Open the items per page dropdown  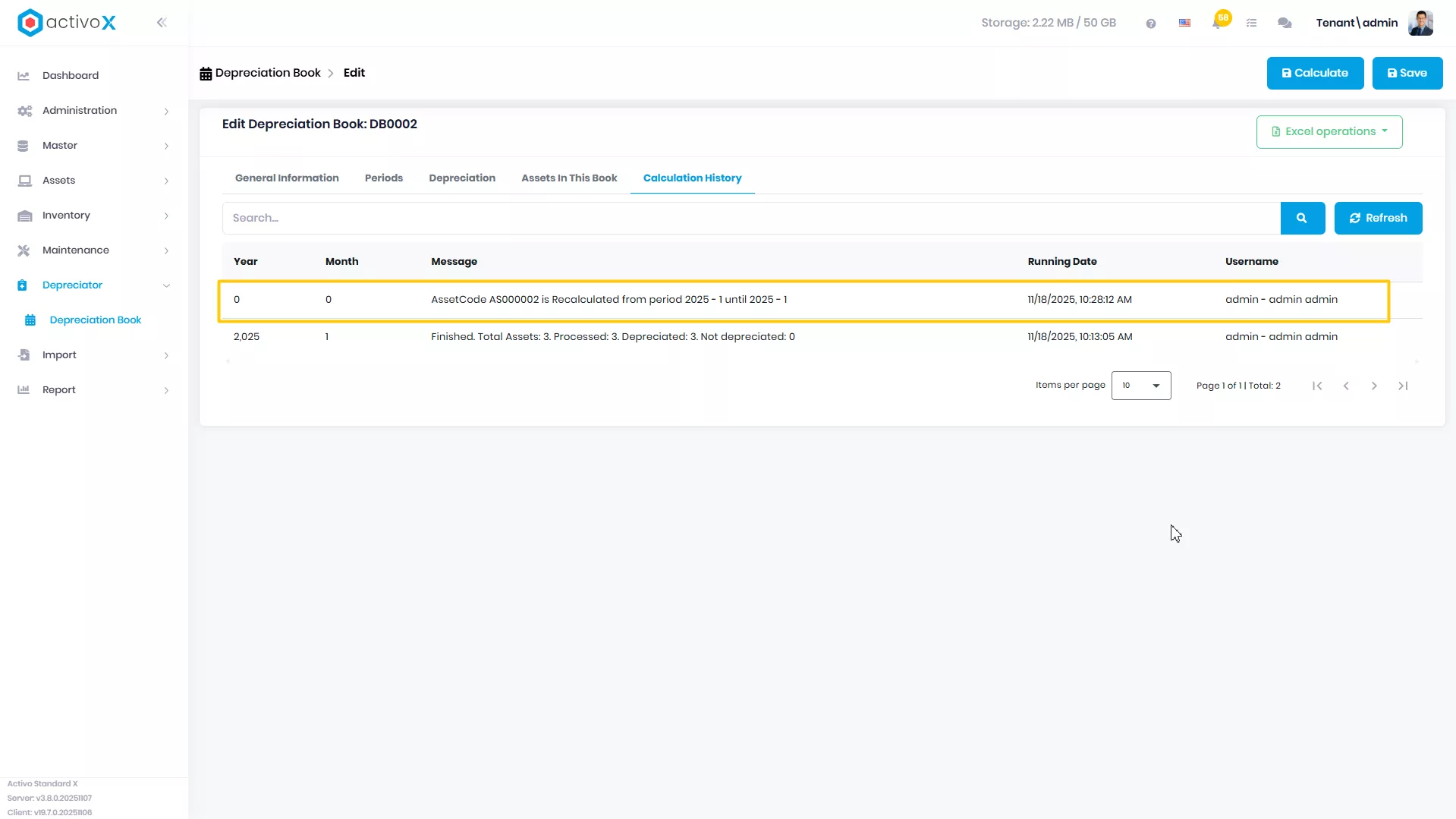point(1141,386)
